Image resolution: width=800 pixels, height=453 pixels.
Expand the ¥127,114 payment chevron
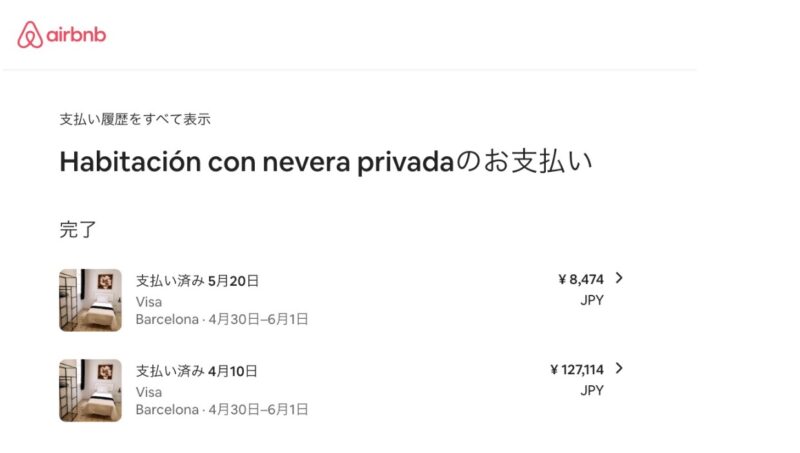[x=619, y=368]
